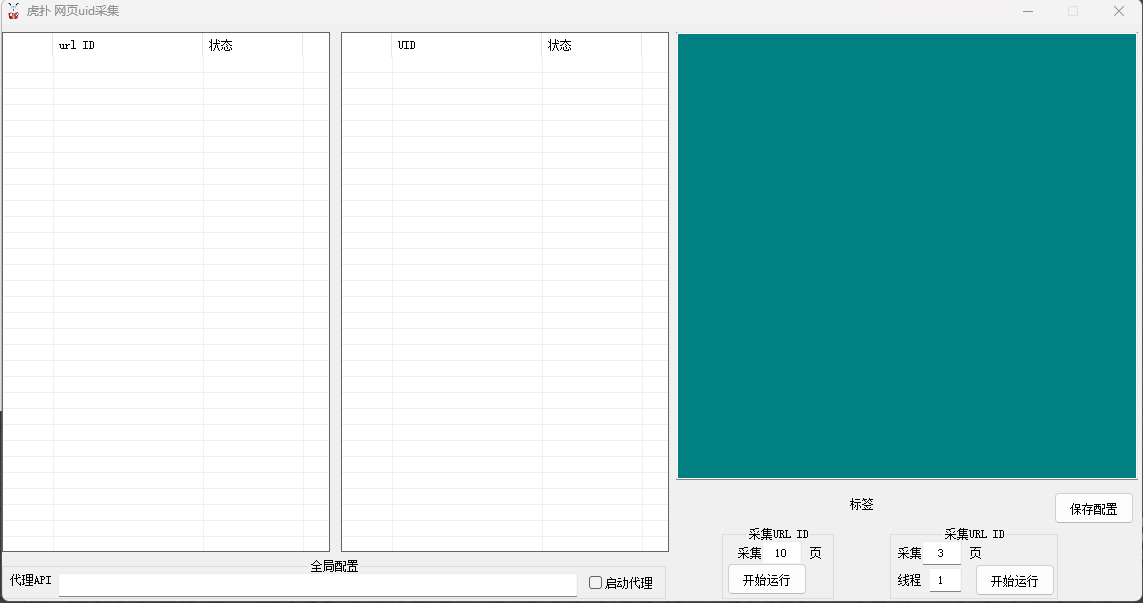
Task: Select first empty row under UID column
Action: [466, 65]
